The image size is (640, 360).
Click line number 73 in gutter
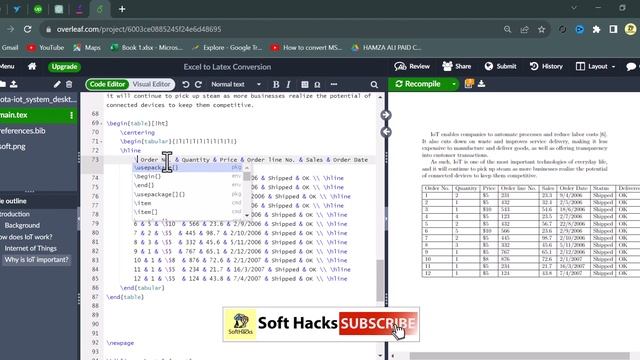(95, 160)
